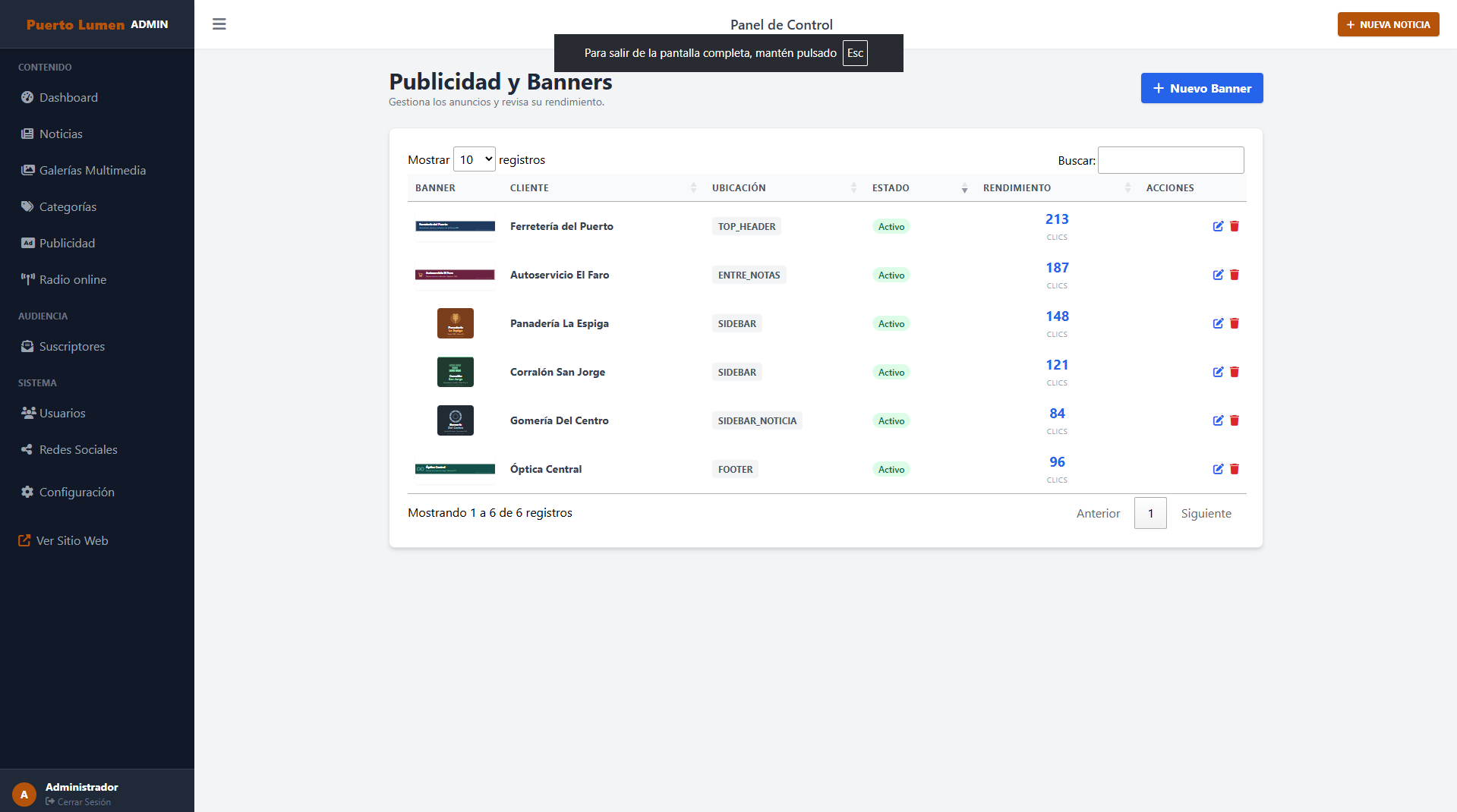The image size is (1457, 812).
Task: Focus the Buscar search field
Action: coord(1171,160)
